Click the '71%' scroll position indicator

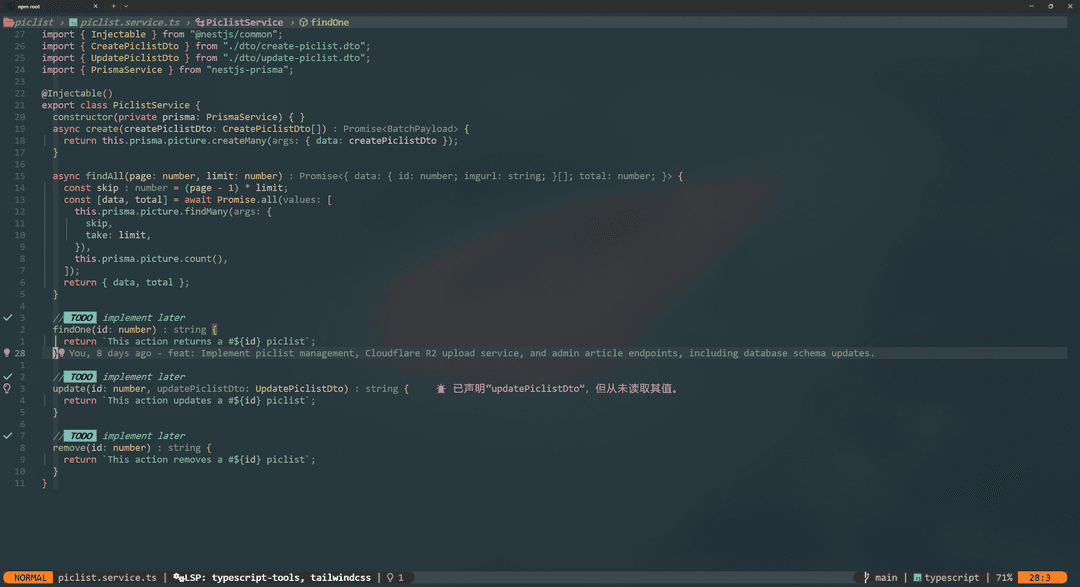pos(1004,577)
